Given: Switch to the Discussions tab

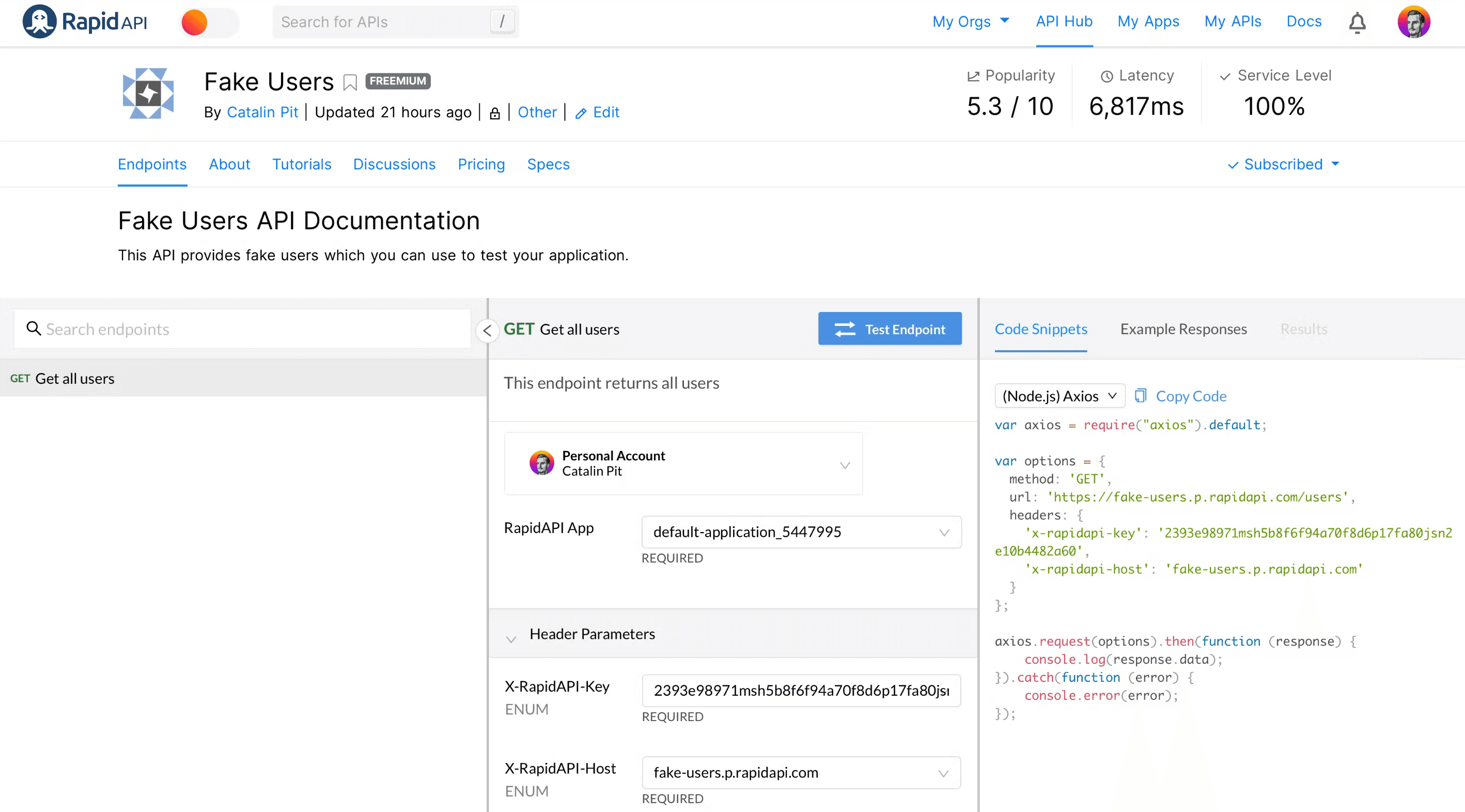Looking at the screenshot, I should (394, 164).
